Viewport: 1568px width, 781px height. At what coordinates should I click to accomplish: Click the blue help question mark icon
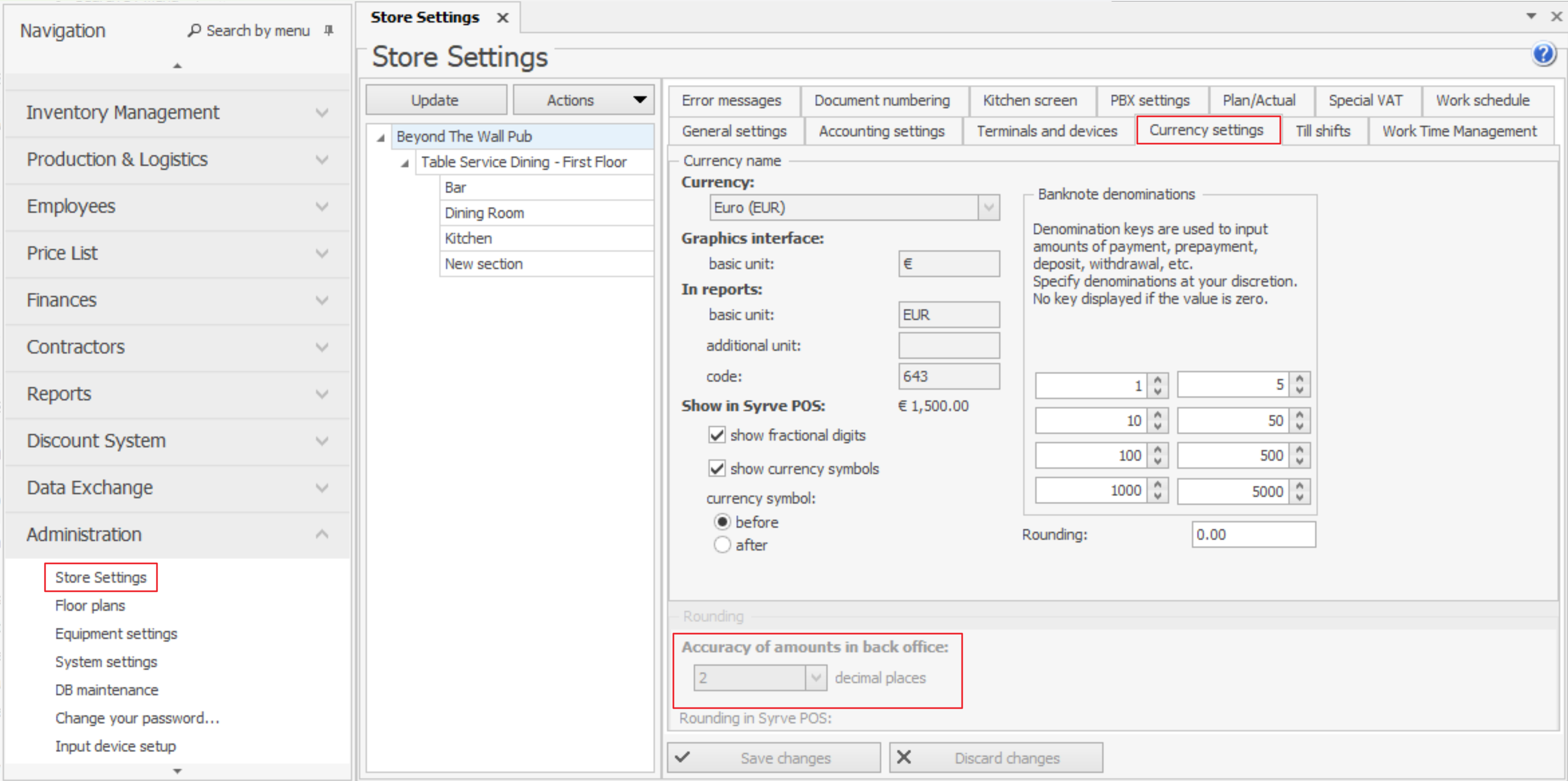1543,55
